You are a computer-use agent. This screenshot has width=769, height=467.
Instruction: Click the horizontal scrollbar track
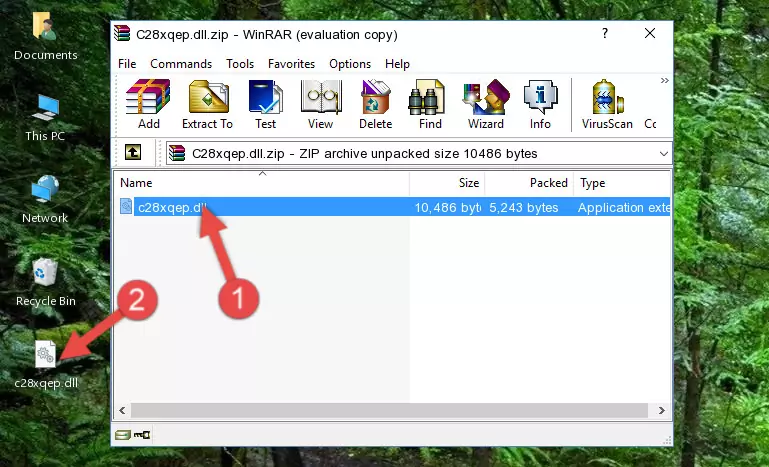[389, 410]
